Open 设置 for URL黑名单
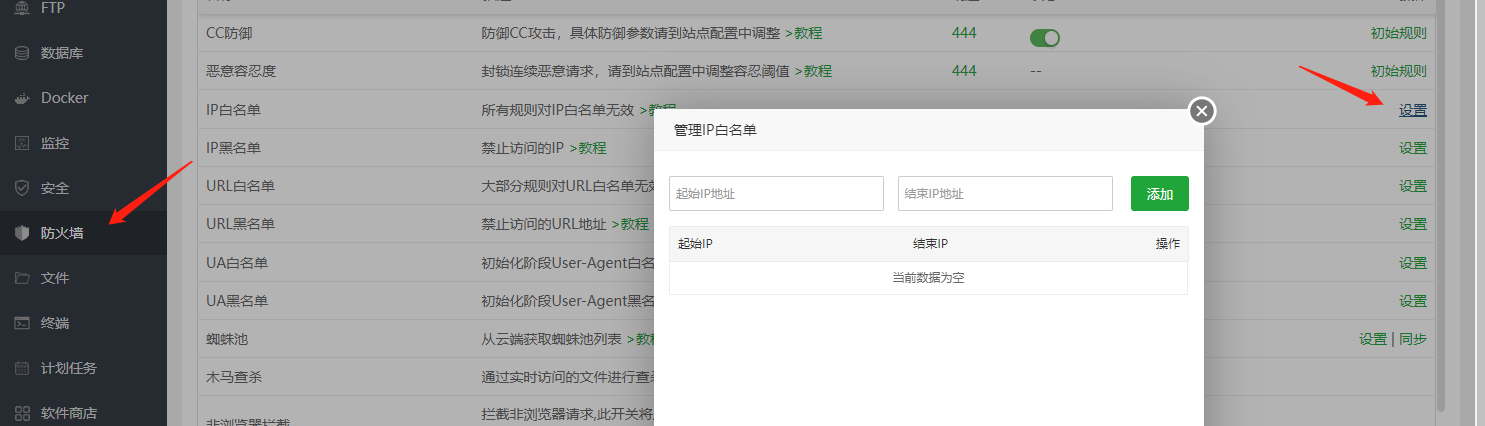Screen dimensions: 1485x426 pyautogui.click(x=1413, y=224)
